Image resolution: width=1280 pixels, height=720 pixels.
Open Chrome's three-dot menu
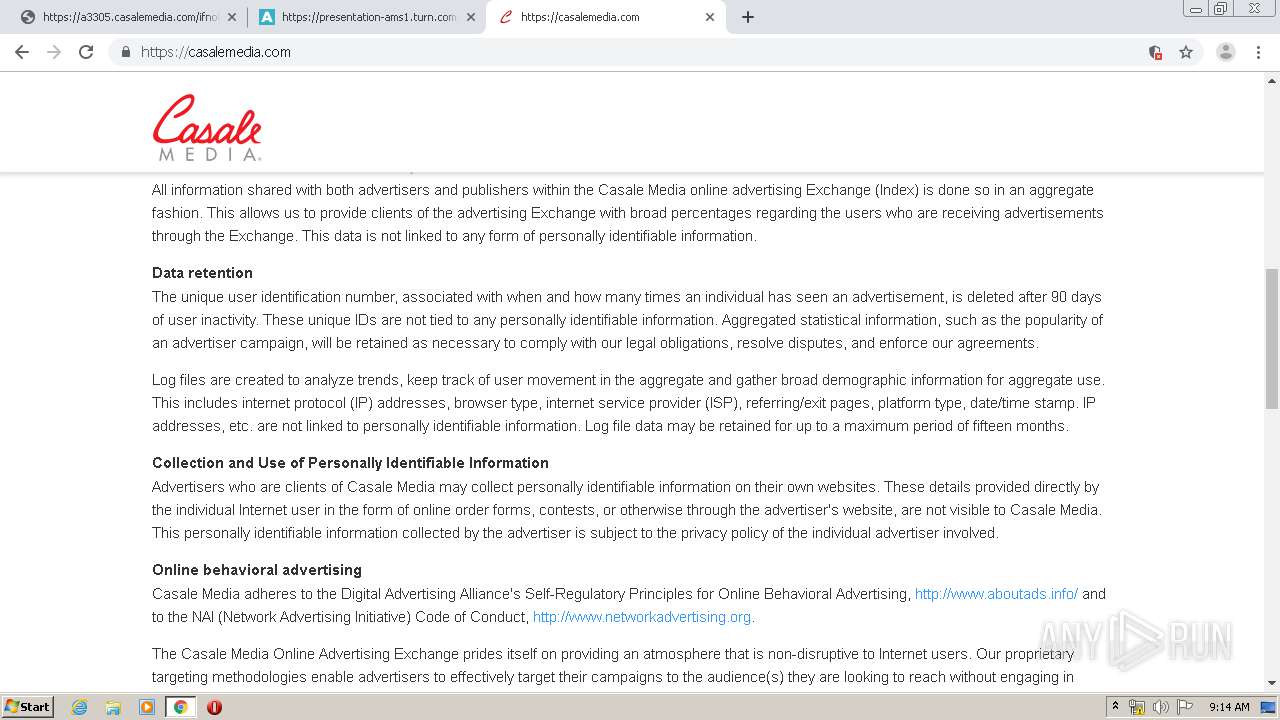click(x=1258, y=52)
